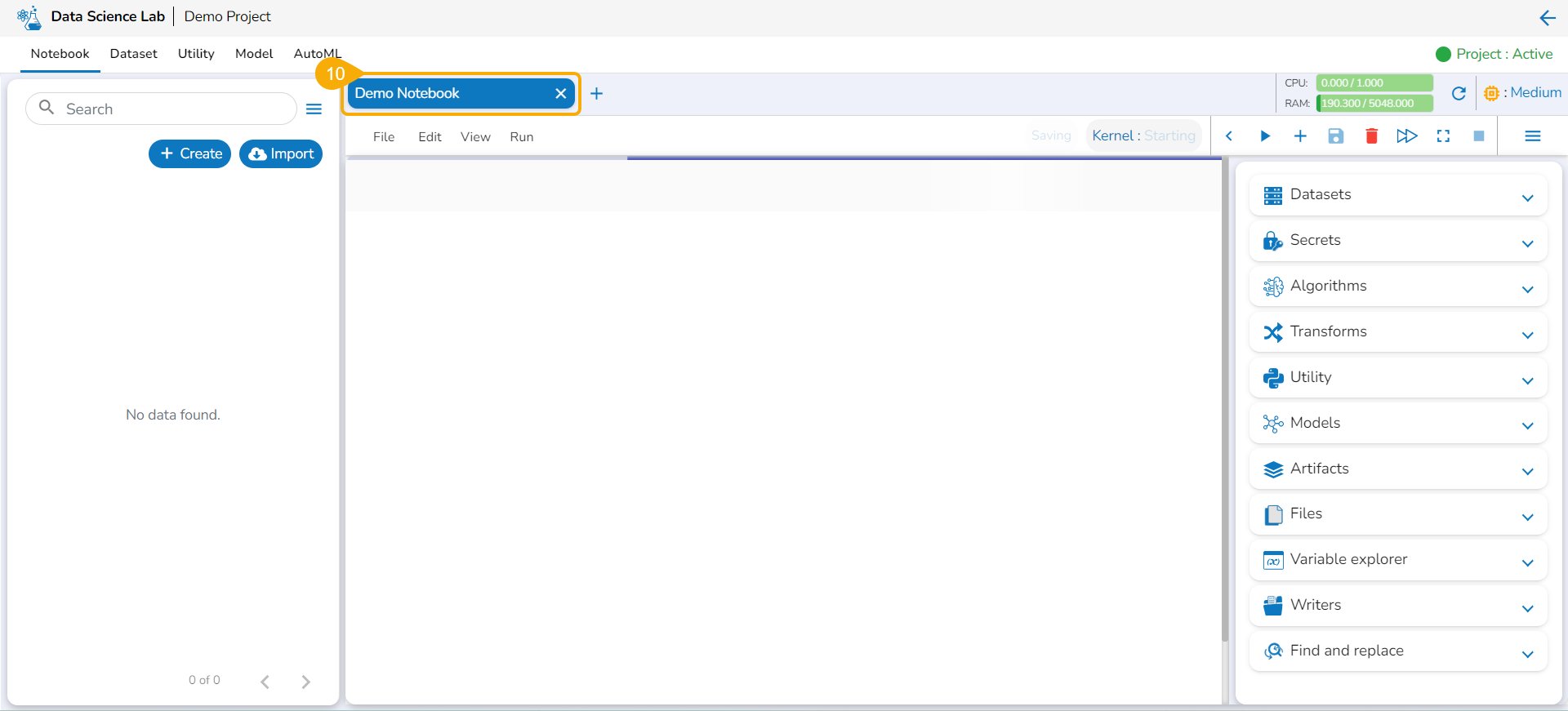1568x711 pixels.
Task: Expand the Artifacts section
Action: [1528, 472]
